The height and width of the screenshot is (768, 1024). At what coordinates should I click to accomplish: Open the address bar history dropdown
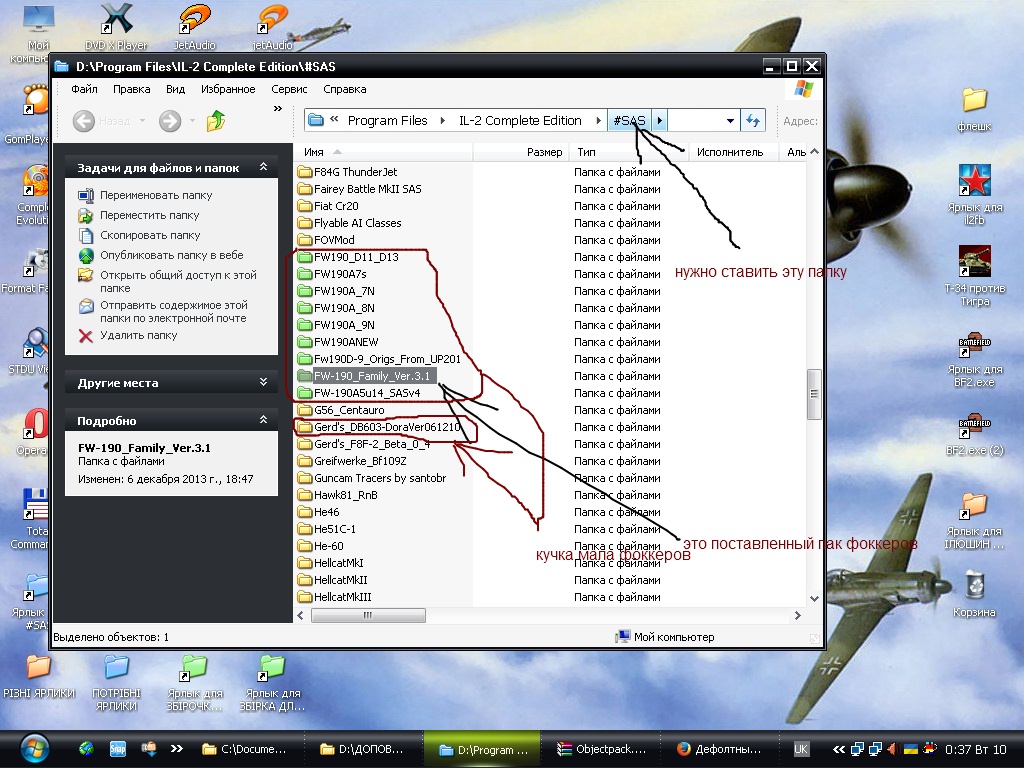(730, 121)
